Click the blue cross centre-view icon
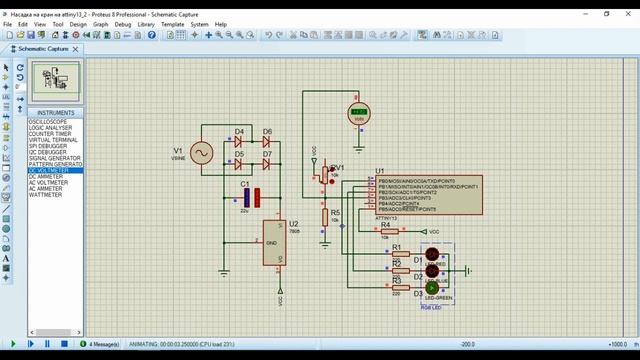This screenshot has width=640, height=360. (x=208, y=35)
